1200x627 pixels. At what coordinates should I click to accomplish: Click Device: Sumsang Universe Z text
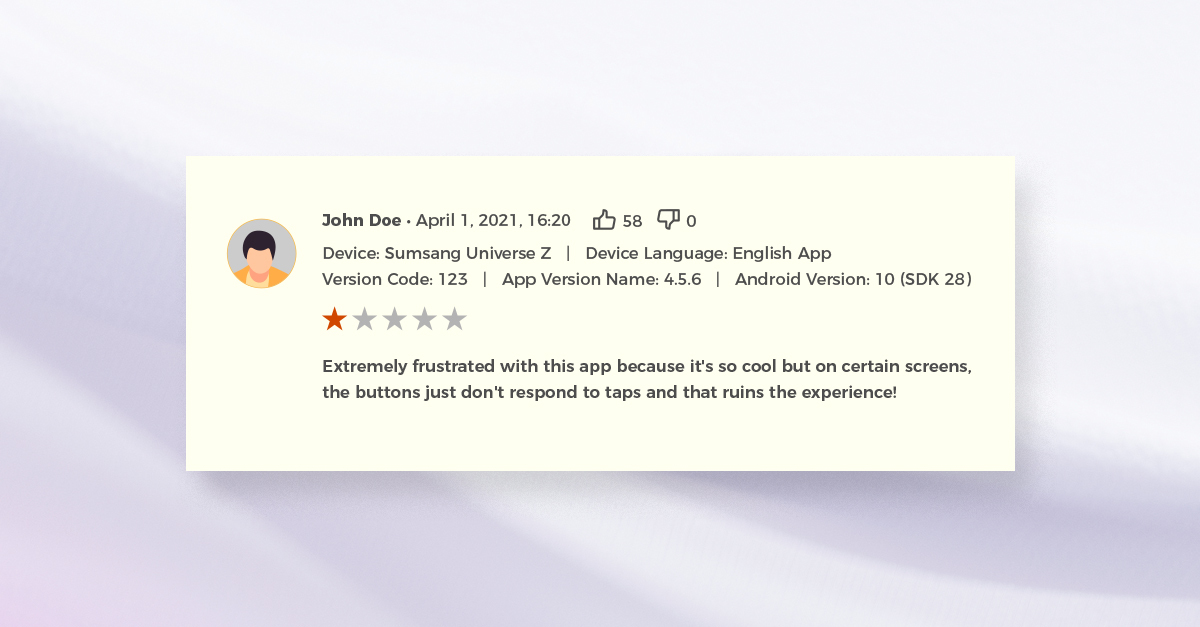pyautogui.click(x=436, y=253)
